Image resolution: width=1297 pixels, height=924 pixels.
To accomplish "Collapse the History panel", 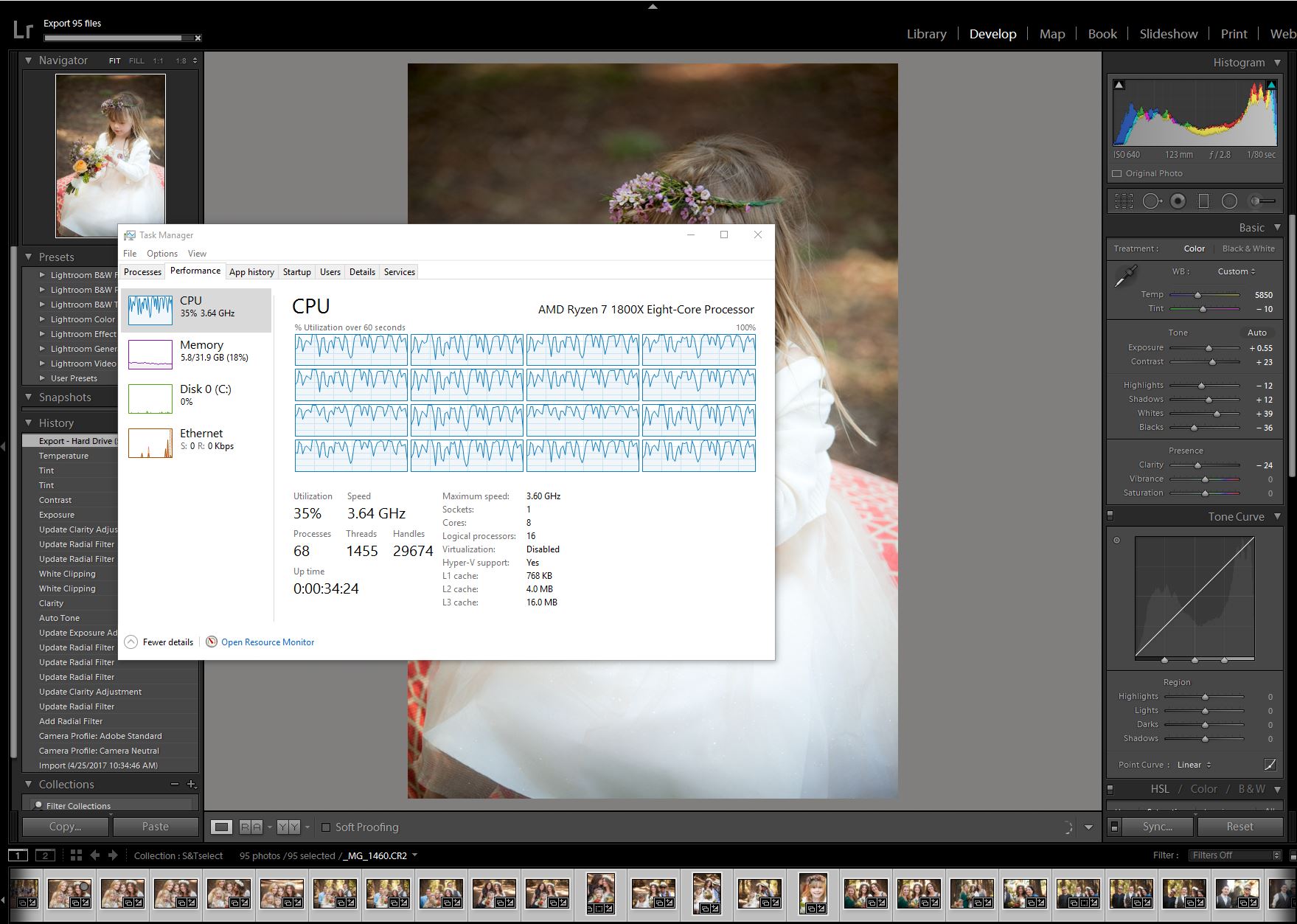I will (x=29, y=423).
